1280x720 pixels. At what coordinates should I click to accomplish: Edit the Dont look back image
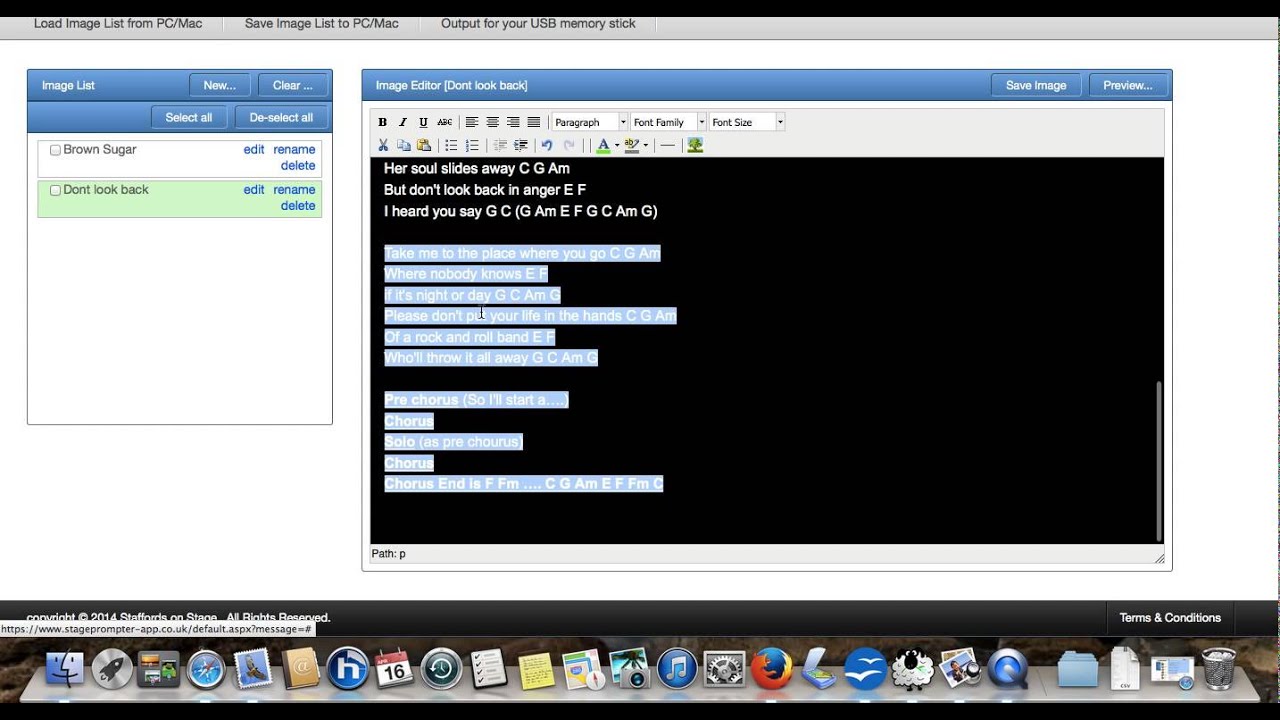pos(254,189)
